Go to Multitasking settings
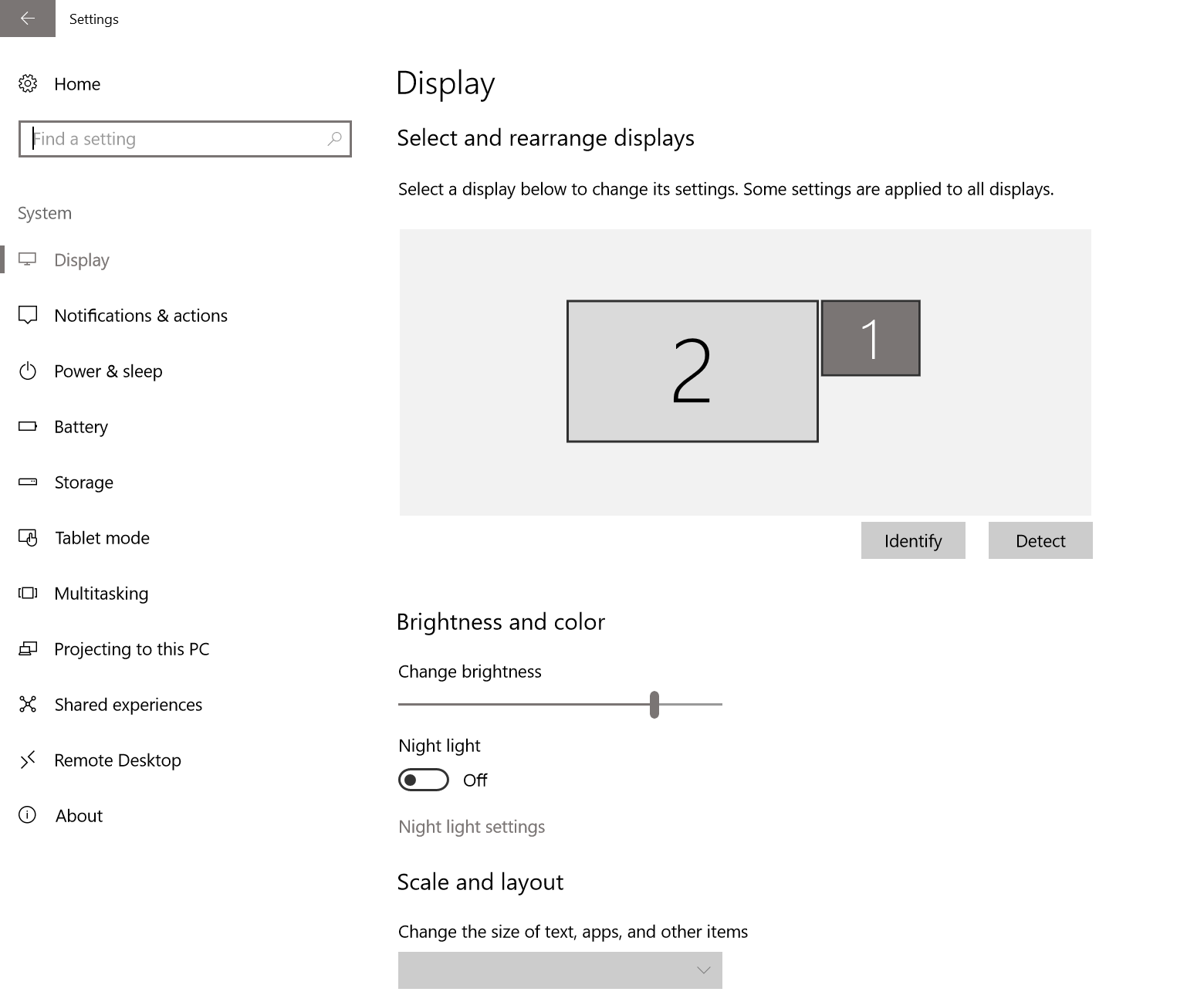Viewport: 1204px width, 1002px height. (101, 594)
